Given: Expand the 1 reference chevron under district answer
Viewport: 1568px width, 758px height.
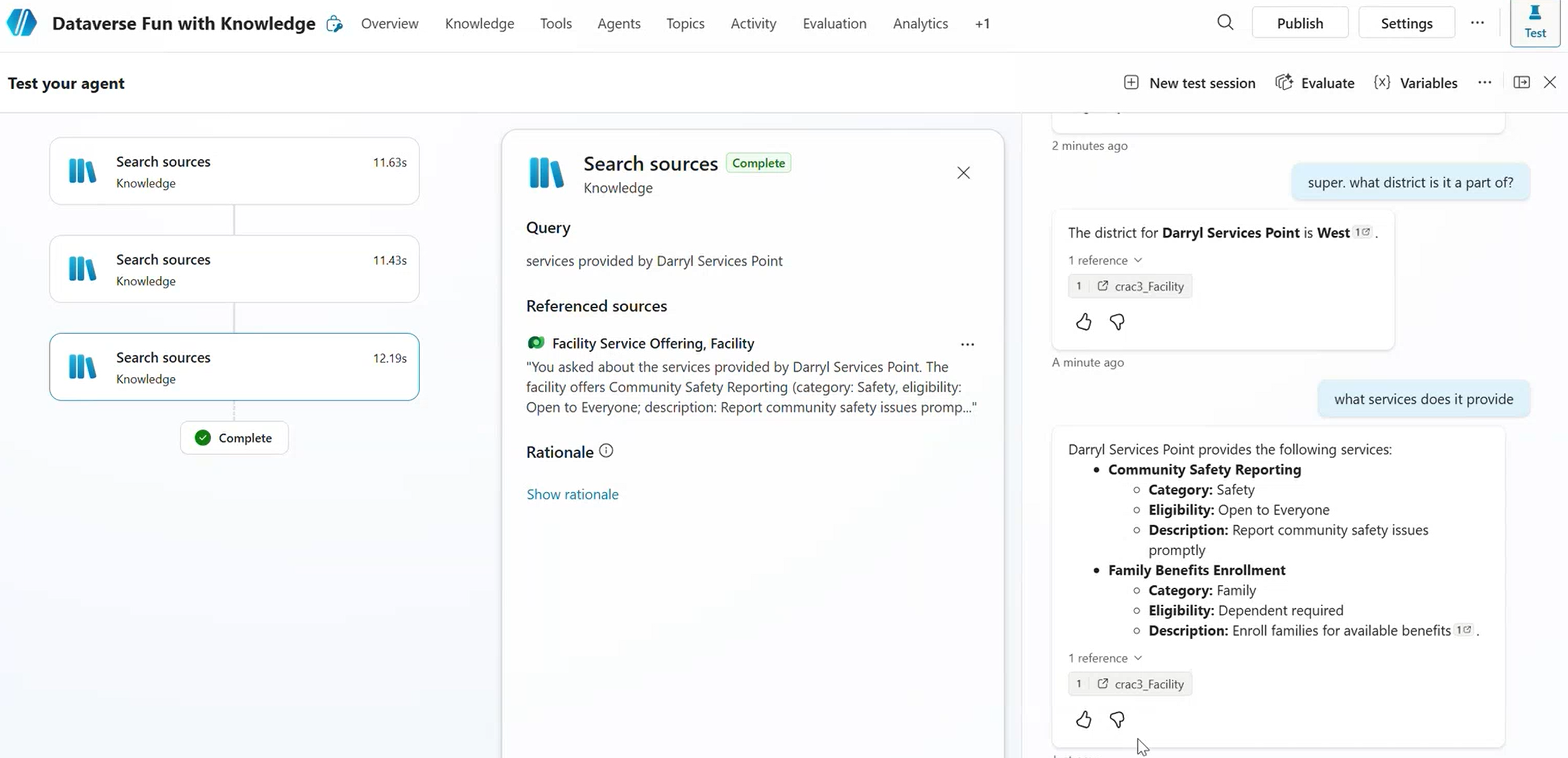Looking at the screenshot, I should pyautogui.click(x=1138, y=260).
